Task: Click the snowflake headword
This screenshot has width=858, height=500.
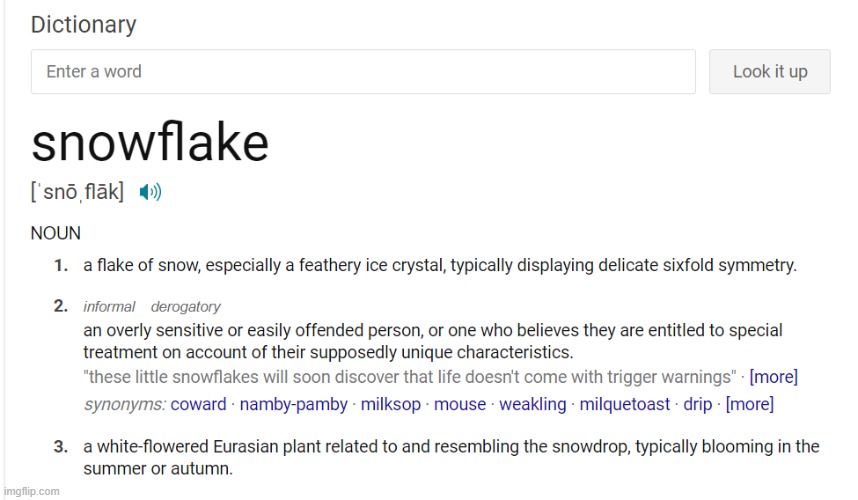Action: (150, 142)
